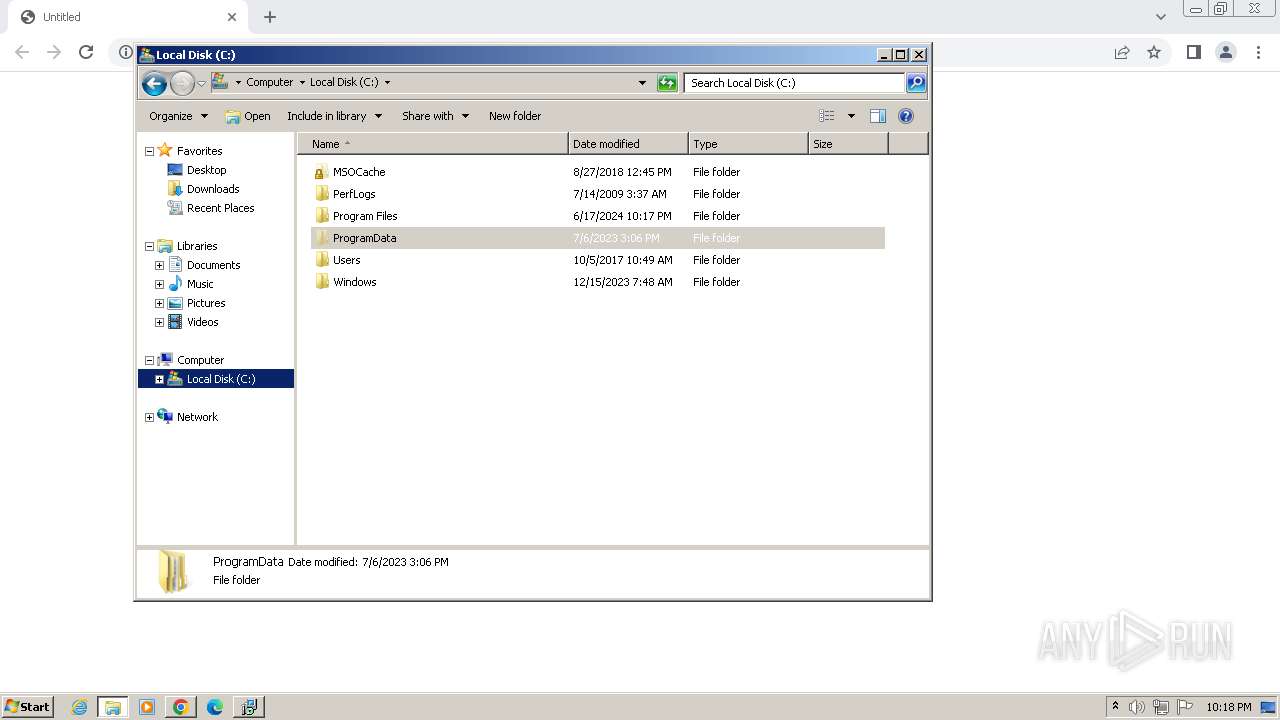Click the volume speaker tray icon
This screenshot has height=720, width=1280.
pyautogui.click(x=1137, y=707)
